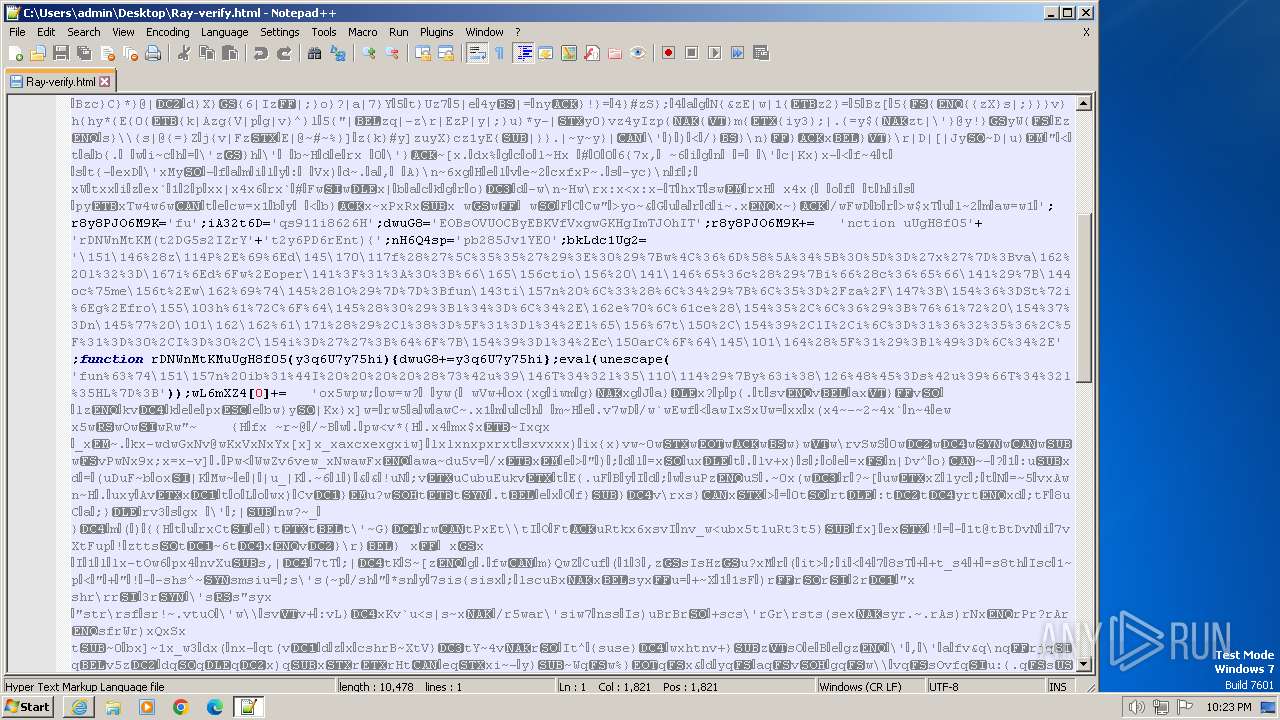Image resolution: width=1280 pixels, height=720 pixels.
Task: Toggle file monitoring eye icon
Action: [x=638, y=53]
